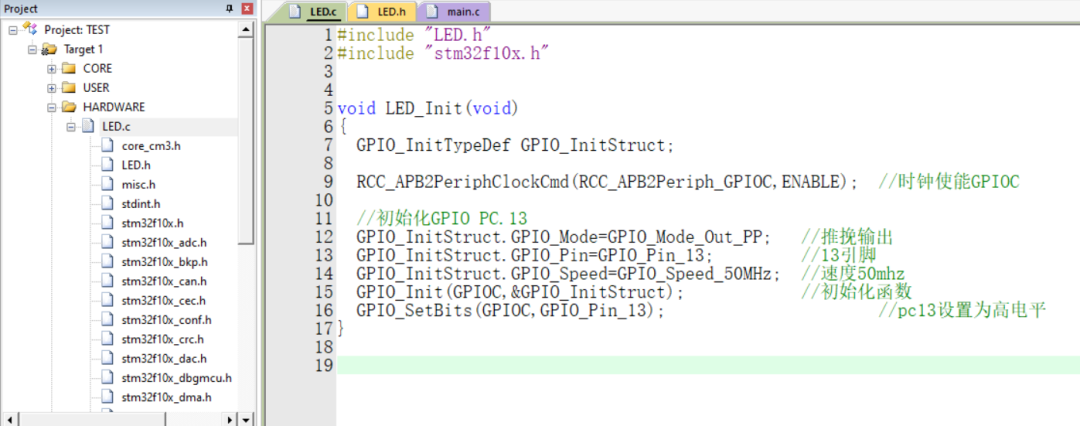
Task: Pin the Project panel with pushpin icon
Action: pos(231,9)
